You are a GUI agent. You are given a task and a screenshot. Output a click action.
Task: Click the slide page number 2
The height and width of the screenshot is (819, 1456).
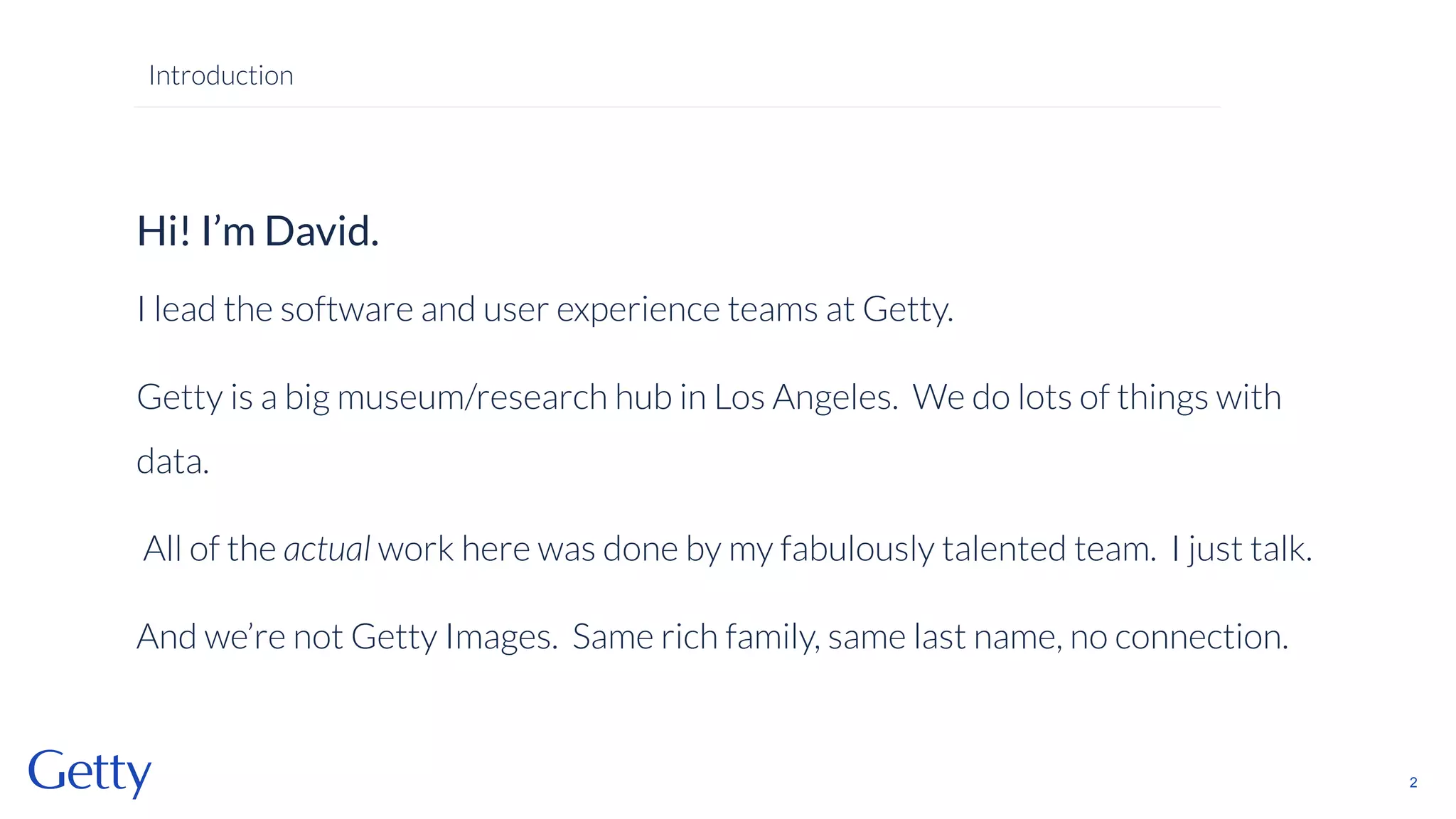coord(1413,783)
